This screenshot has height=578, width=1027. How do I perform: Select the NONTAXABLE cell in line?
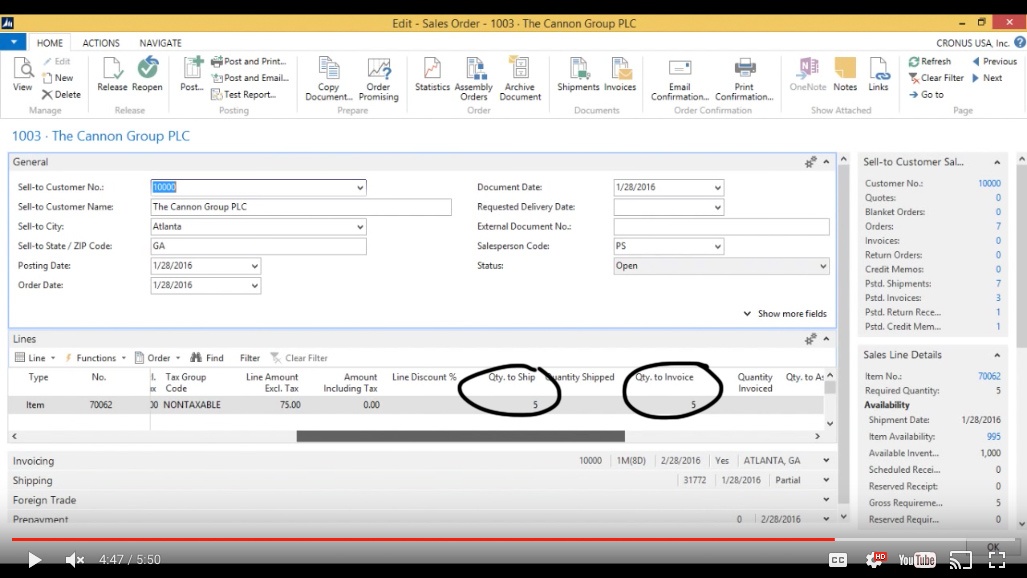(192, 405)
